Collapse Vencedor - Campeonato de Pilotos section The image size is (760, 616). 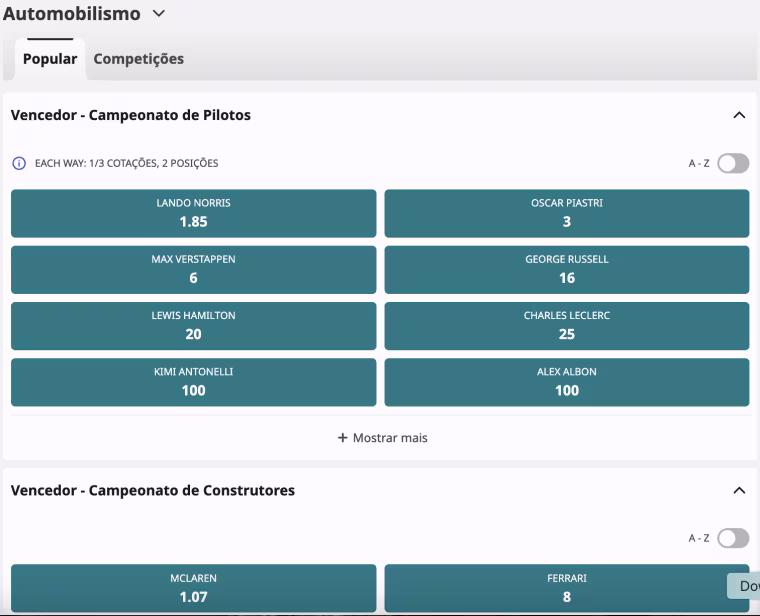[739, 115]
